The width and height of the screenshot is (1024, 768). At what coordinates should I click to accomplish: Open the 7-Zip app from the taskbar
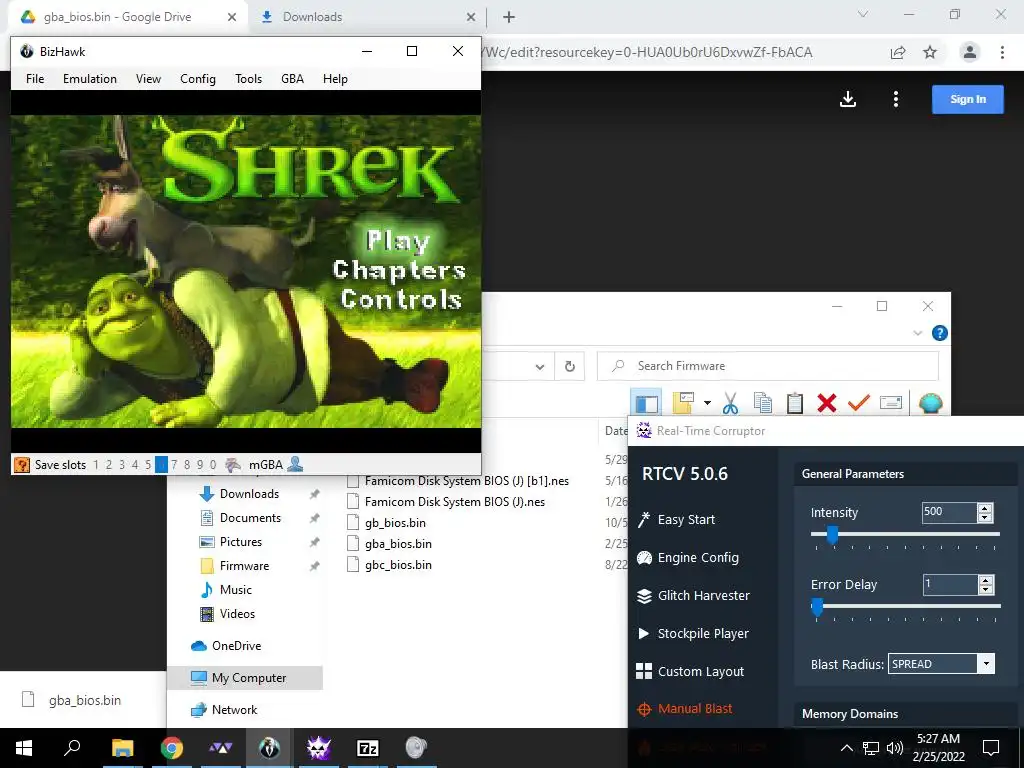pyautogui.click(x=368, y=748)
